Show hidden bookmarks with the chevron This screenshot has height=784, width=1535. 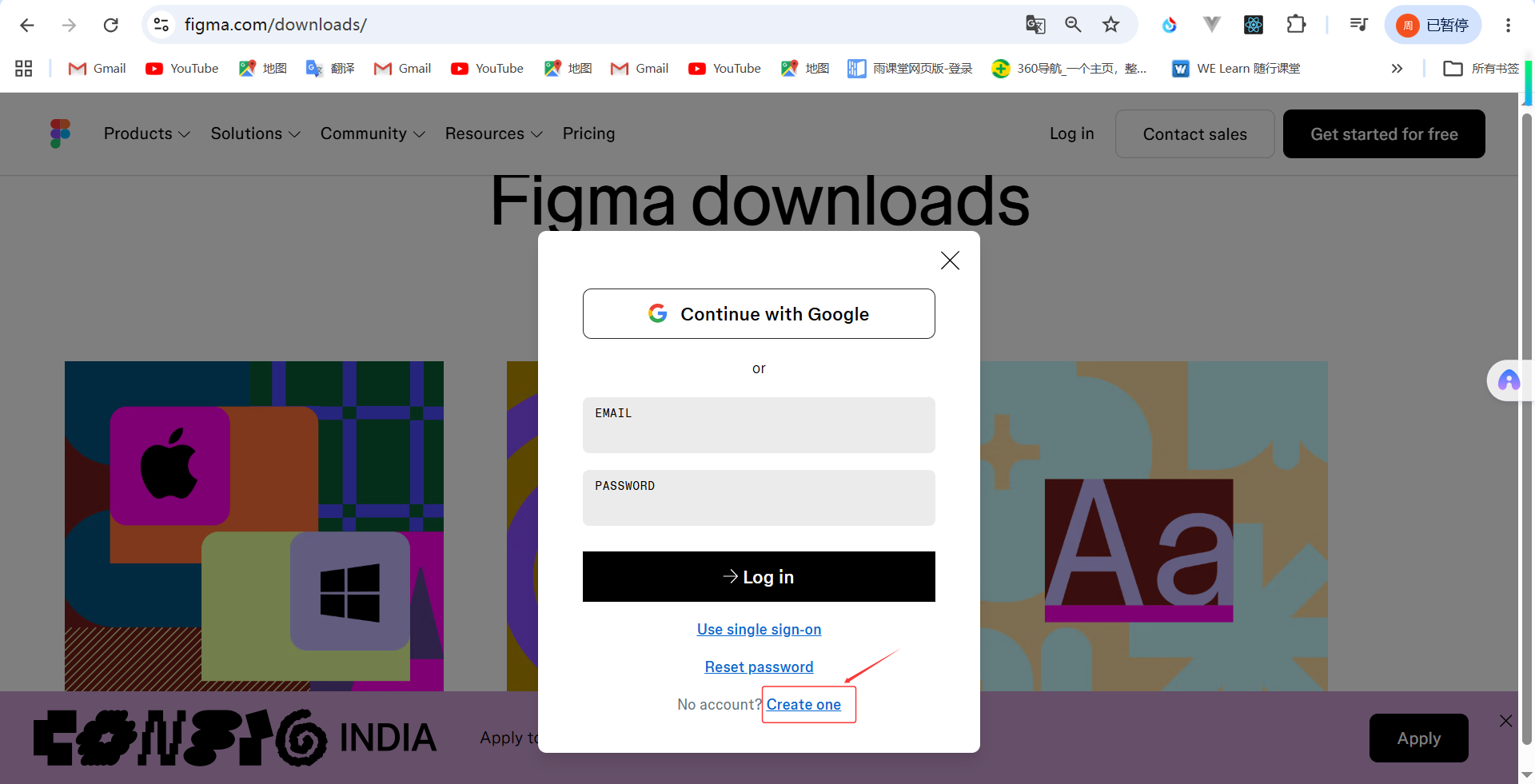[x=1397, y=69]
